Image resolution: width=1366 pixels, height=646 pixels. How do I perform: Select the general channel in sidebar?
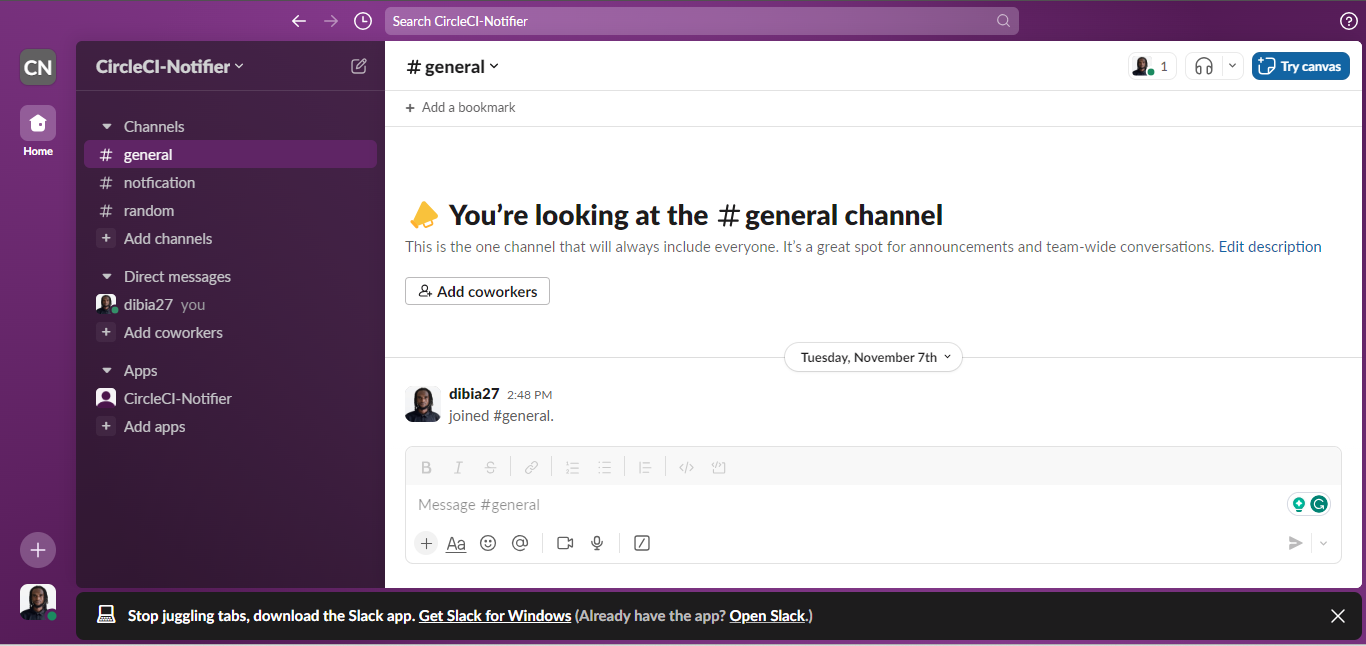(230, 155)
